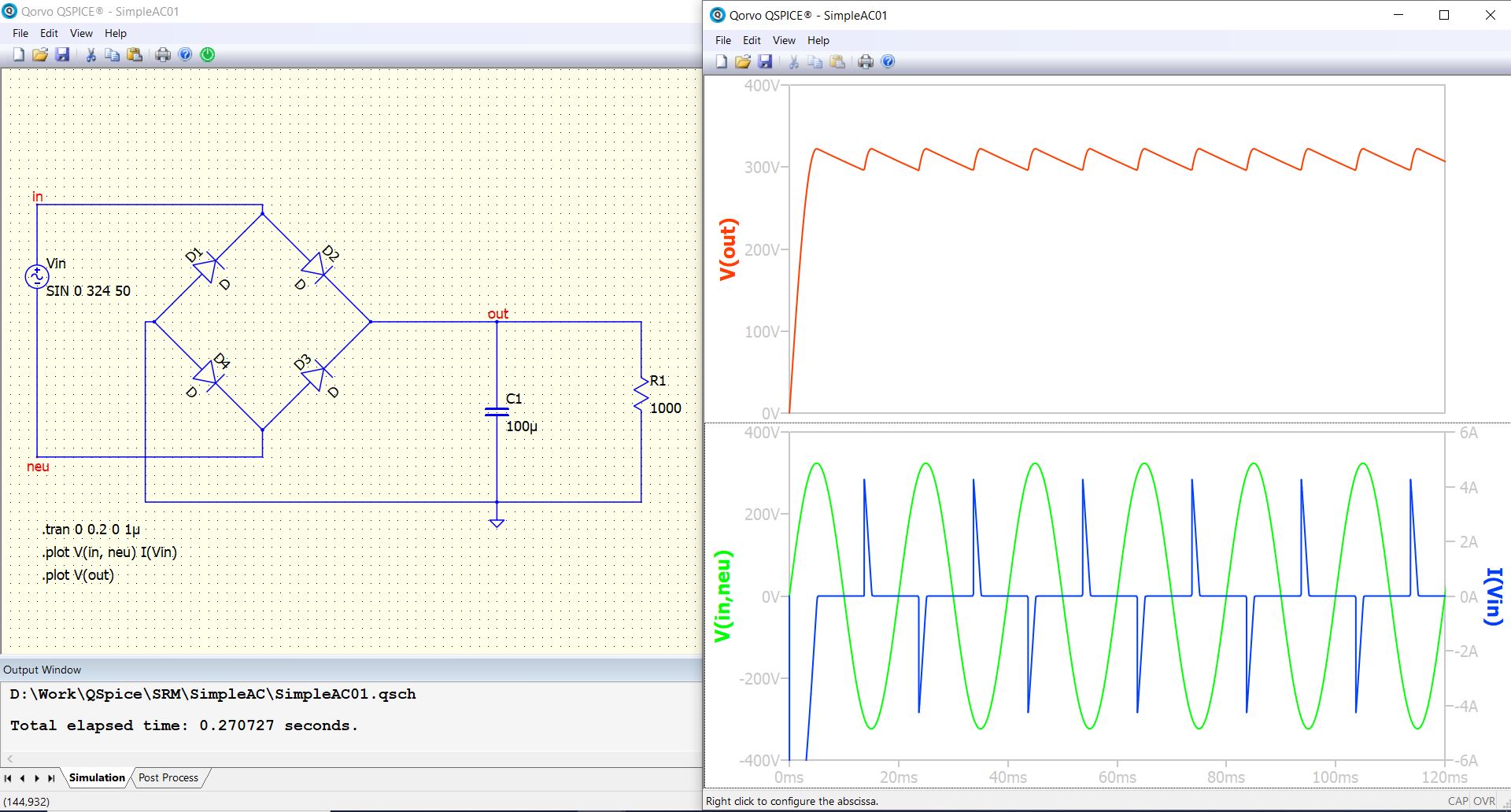The height and width of the screenshot is (812, 1511).
Task: Click the V(out) trace label
Action: coord(728,249)
